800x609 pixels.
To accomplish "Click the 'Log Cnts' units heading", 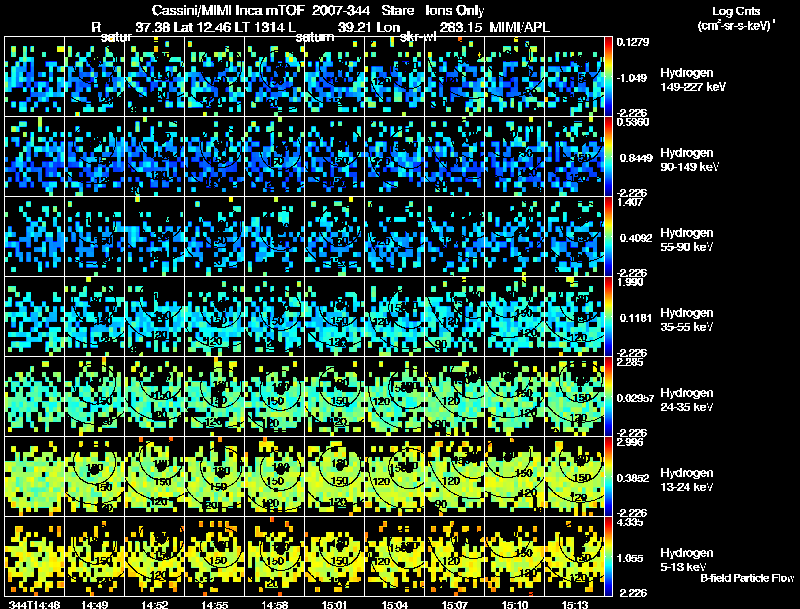I will [735, 11].
